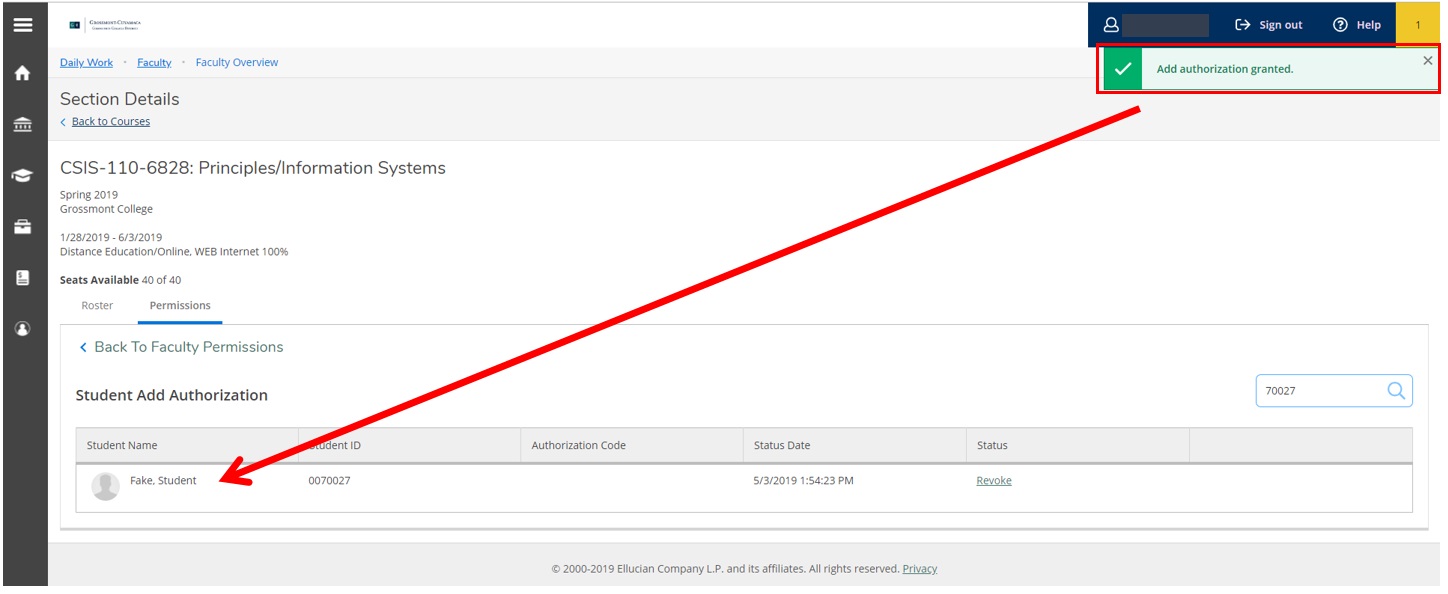Dismiss the Add authorization granted notification
The width and height of the screenshot is (1448, 594).
point(1428,60)
